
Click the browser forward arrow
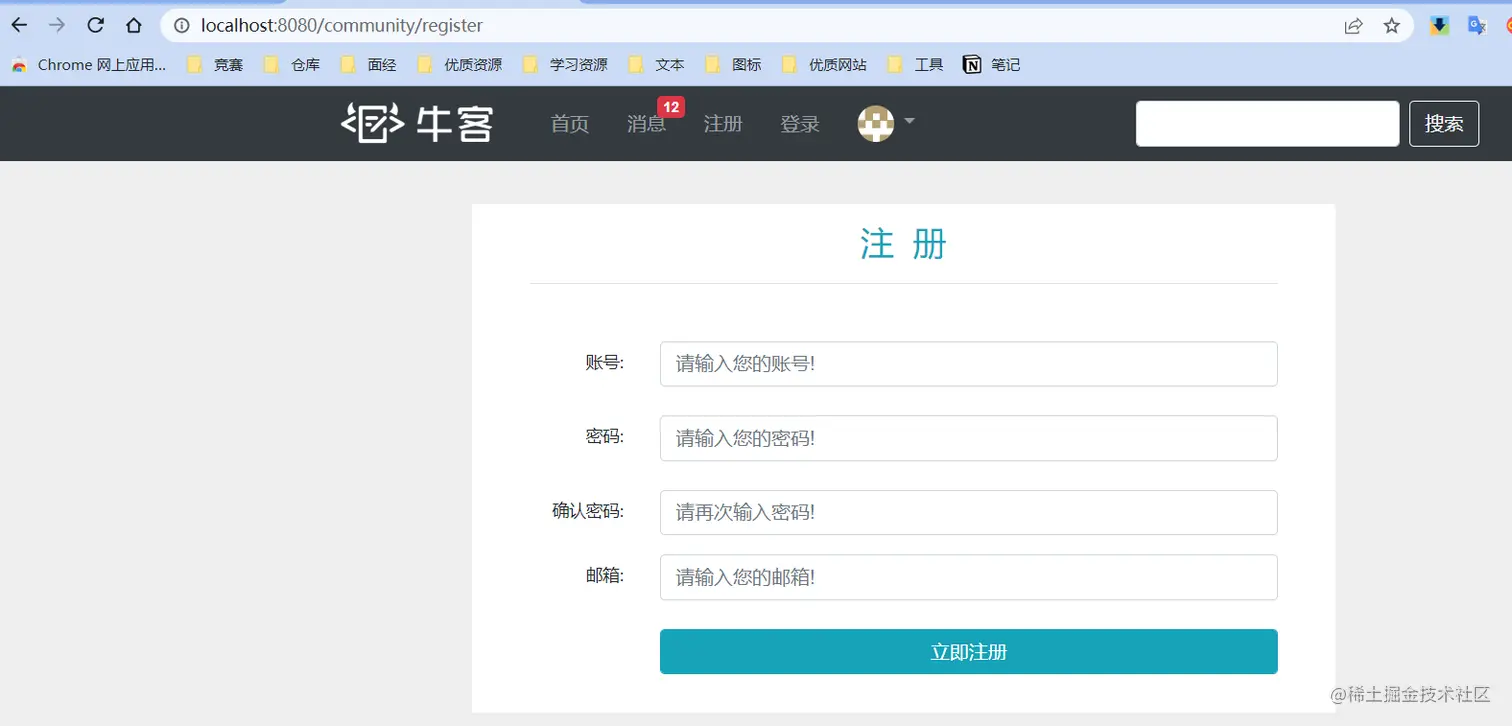57,26
